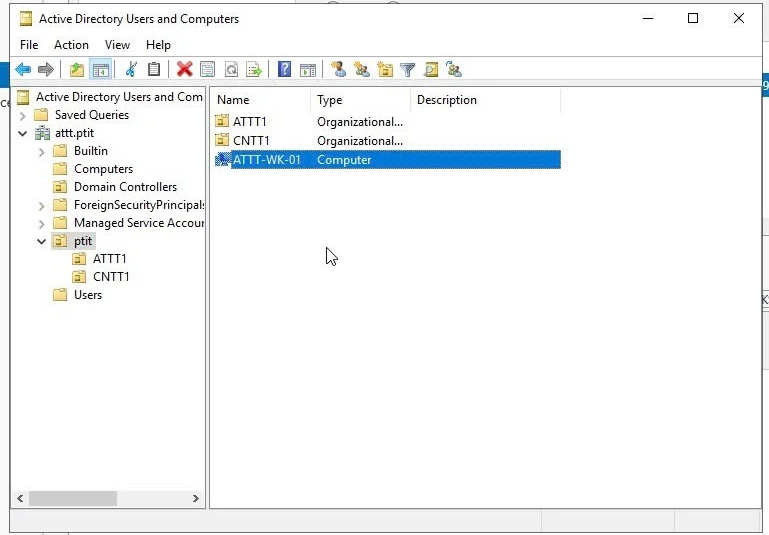The image size is (769, 535).
Task: Collapse the ptit organizational unit
Action: coord(42,241)
